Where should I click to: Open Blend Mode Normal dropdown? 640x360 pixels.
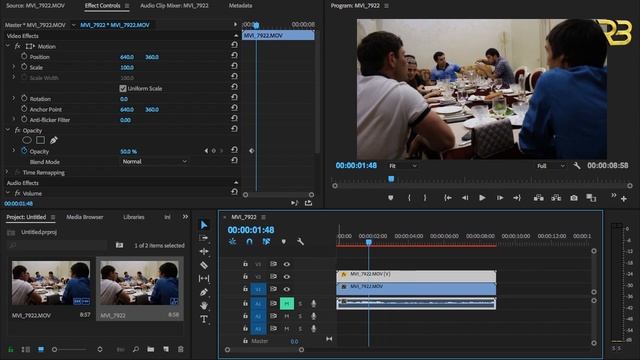click(154, 162)
